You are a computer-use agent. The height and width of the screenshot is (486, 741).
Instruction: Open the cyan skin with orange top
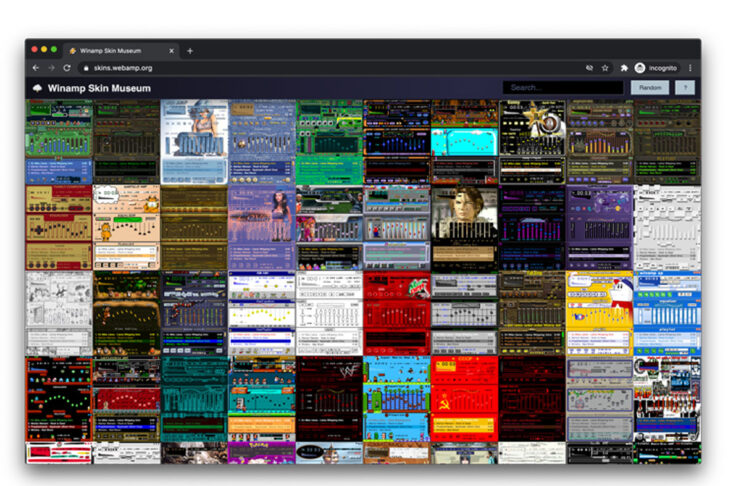[465, 142]
